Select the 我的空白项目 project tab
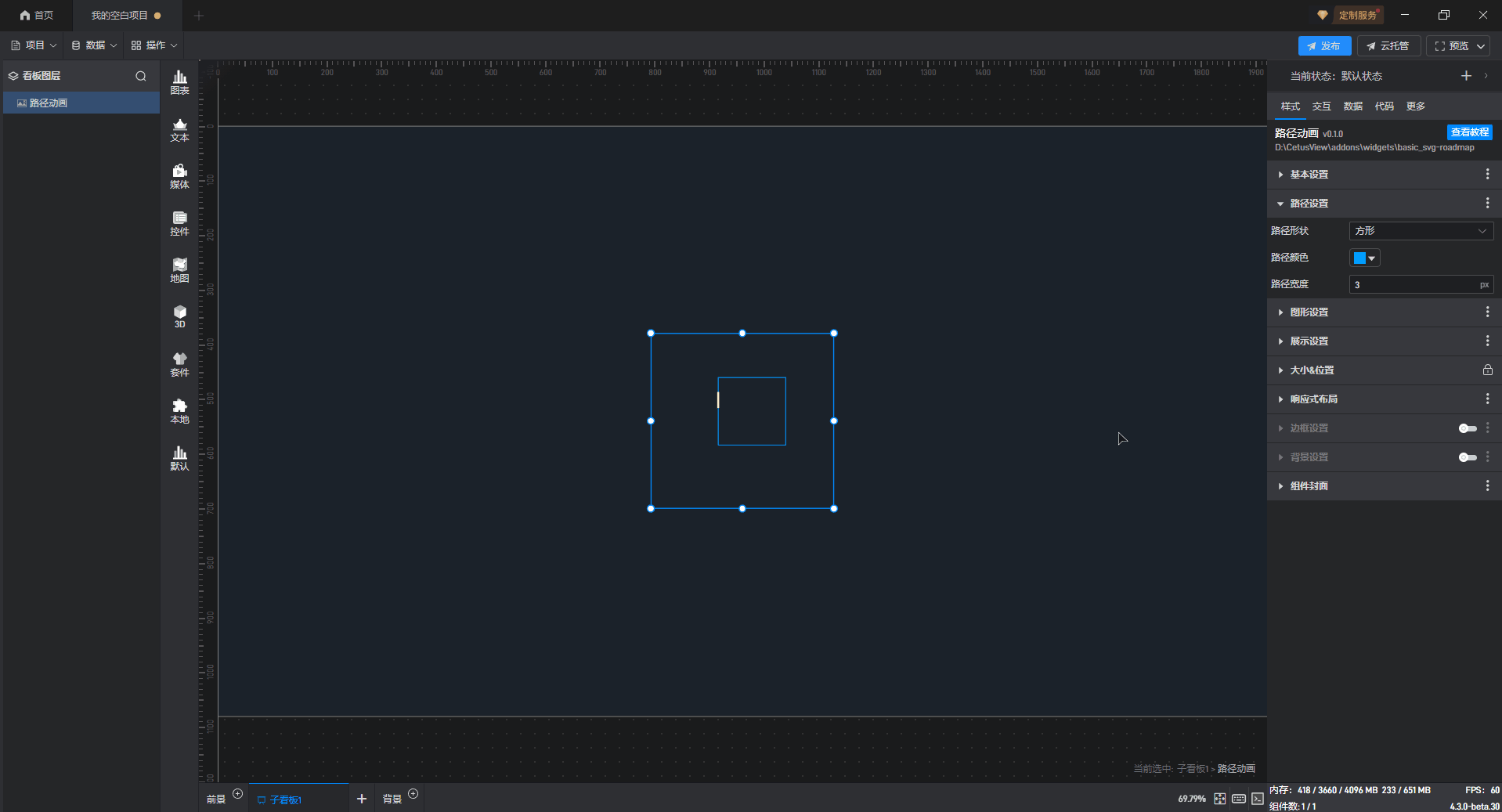1502x812 pixels. coord(126,16)
